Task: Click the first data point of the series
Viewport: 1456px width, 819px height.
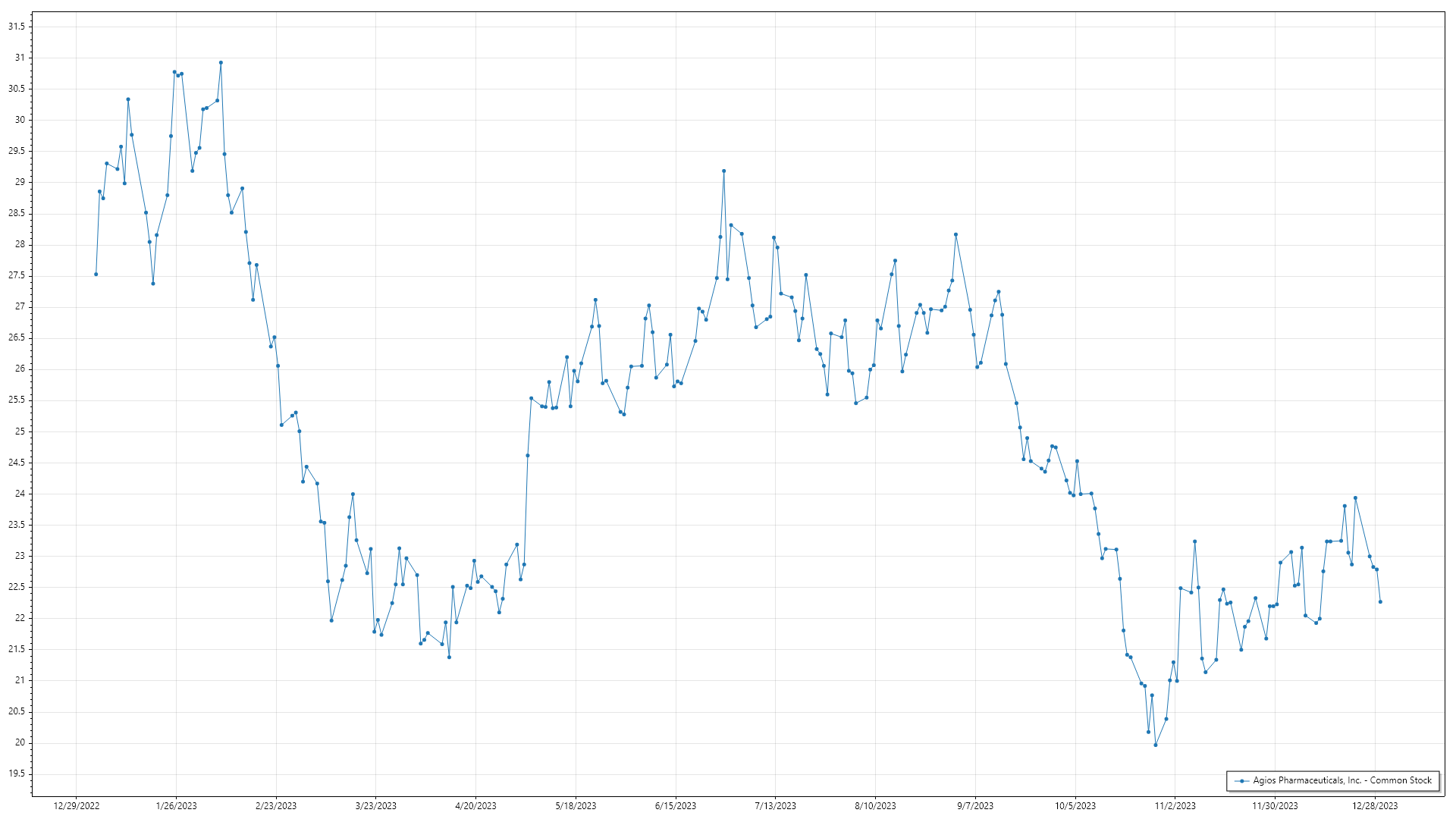Action: coord(96,275)
